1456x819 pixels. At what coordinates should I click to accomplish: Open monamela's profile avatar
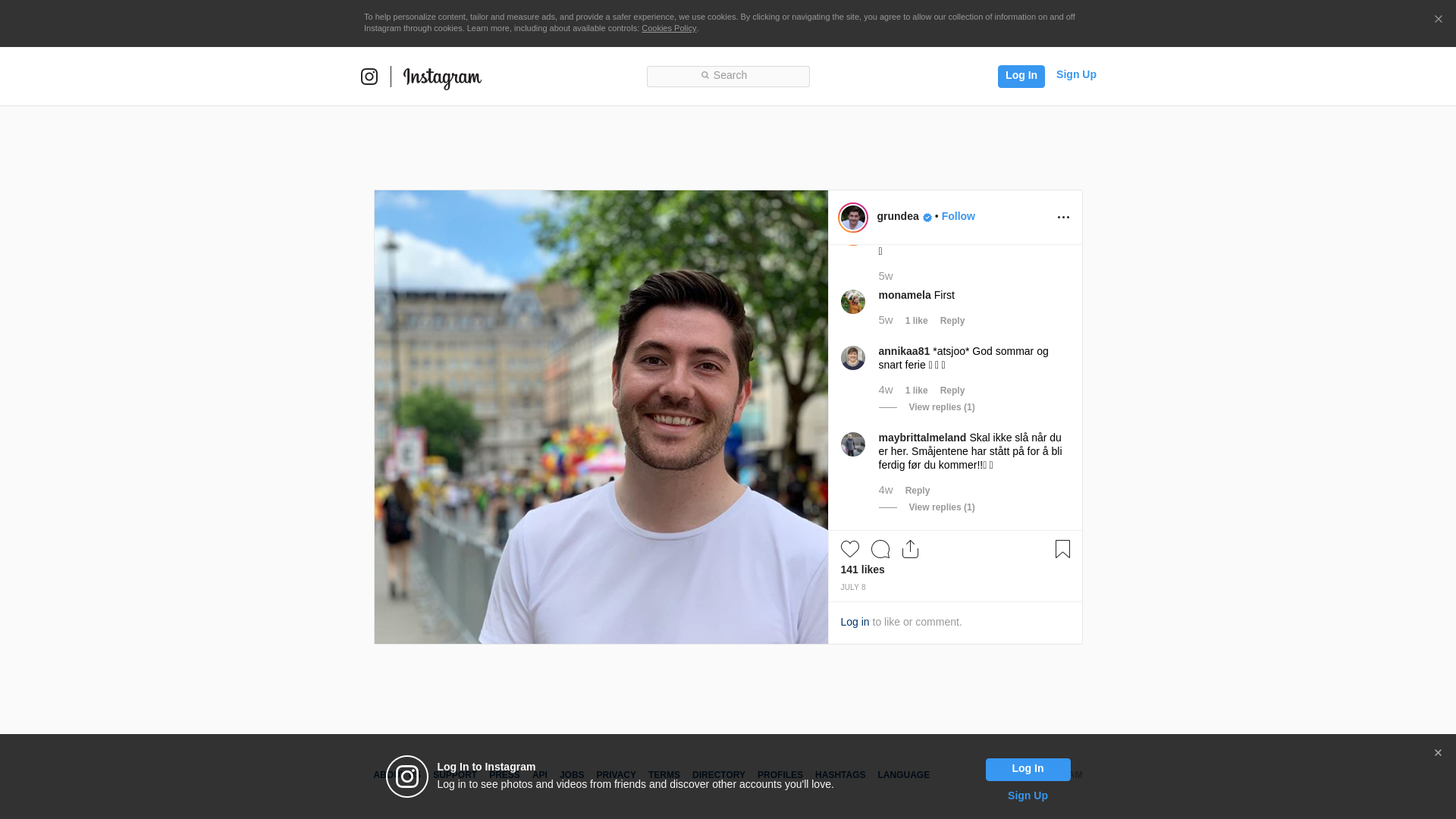pyautogui.click(x=853, y=302)
